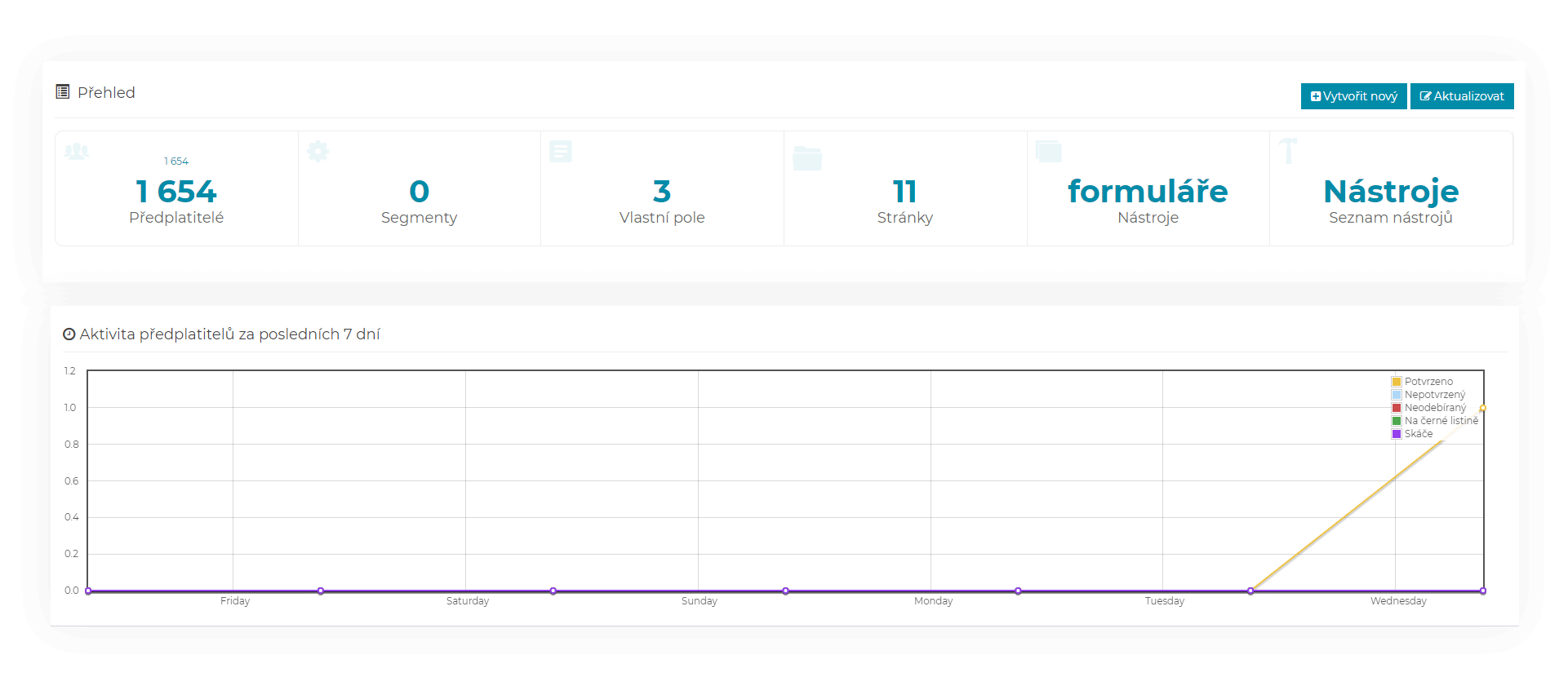
Task: Click the Friday axis label
Action: [235, 601]
